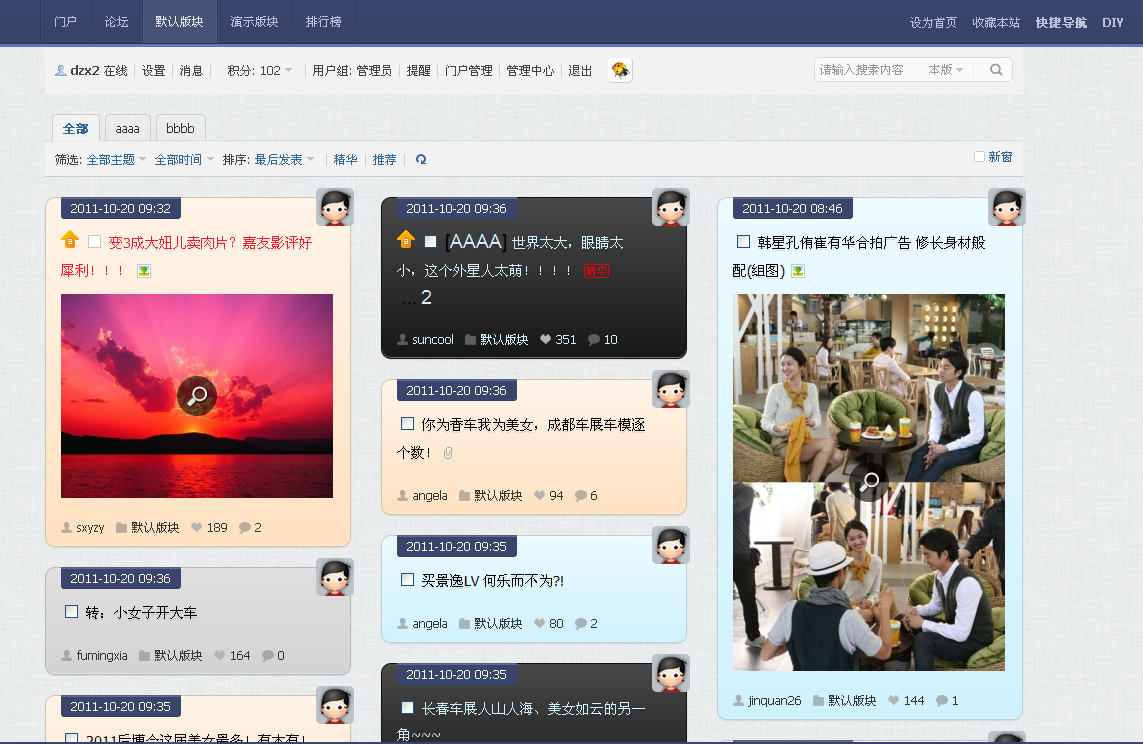Click the comment bubble beside 6 on angela's post

click(x=581, y=496)
